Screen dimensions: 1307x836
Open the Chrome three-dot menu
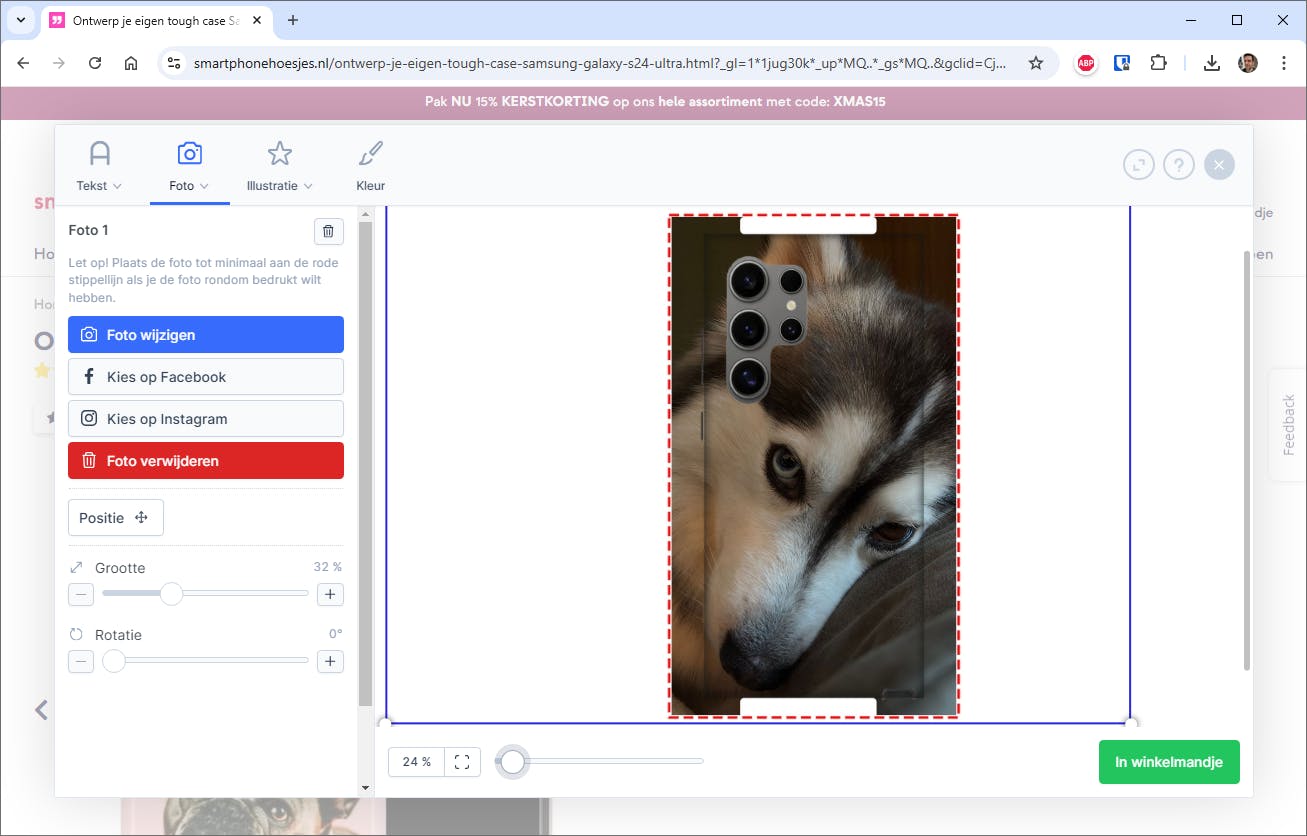pos(1284,63)
